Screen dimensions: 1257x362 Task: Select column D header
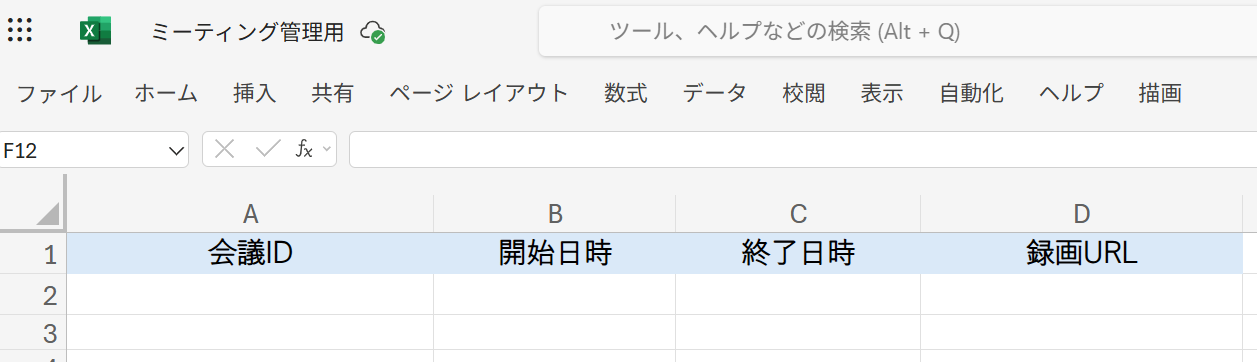tap(1081, 213)
